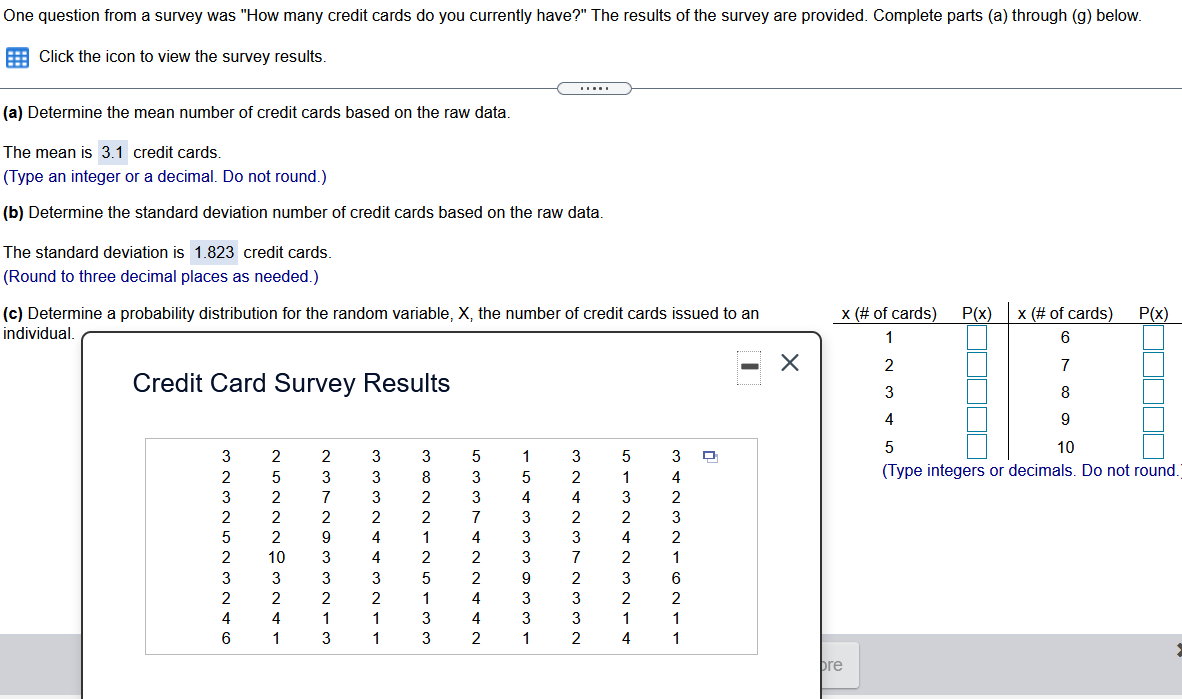Select the P(x) entry box for x equals 10
Image resolution: width=1182 pixels, height=699 pixels.
coord(1153,446)
